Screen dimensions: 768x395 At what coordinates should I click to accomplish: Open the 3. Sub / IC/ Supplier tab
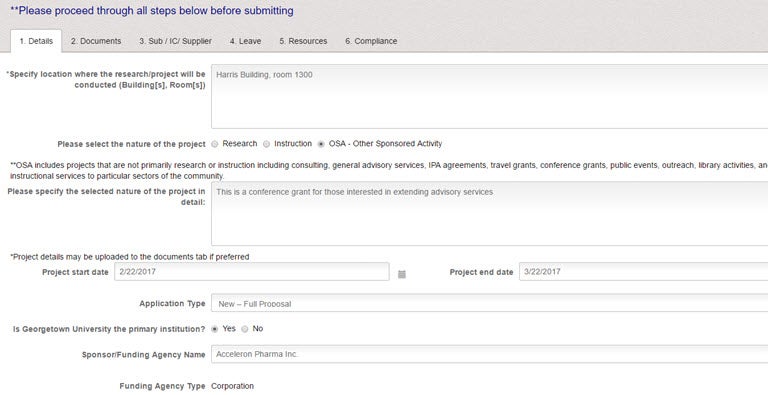175,41
